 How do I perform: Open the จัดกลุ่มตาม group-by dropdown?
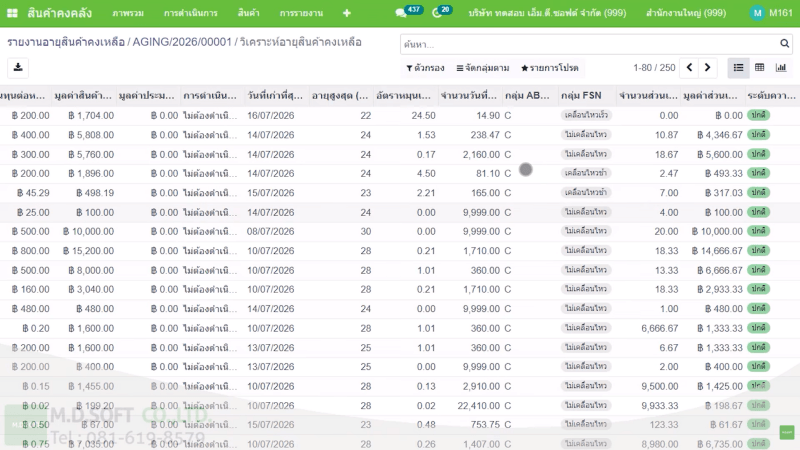tap(483, 68)
